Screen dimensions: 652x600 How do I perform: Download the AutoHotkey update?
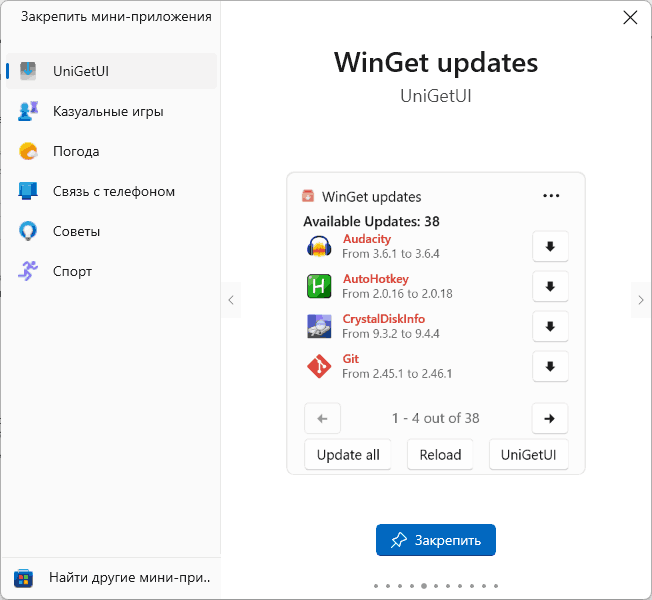tap(550, 286)
